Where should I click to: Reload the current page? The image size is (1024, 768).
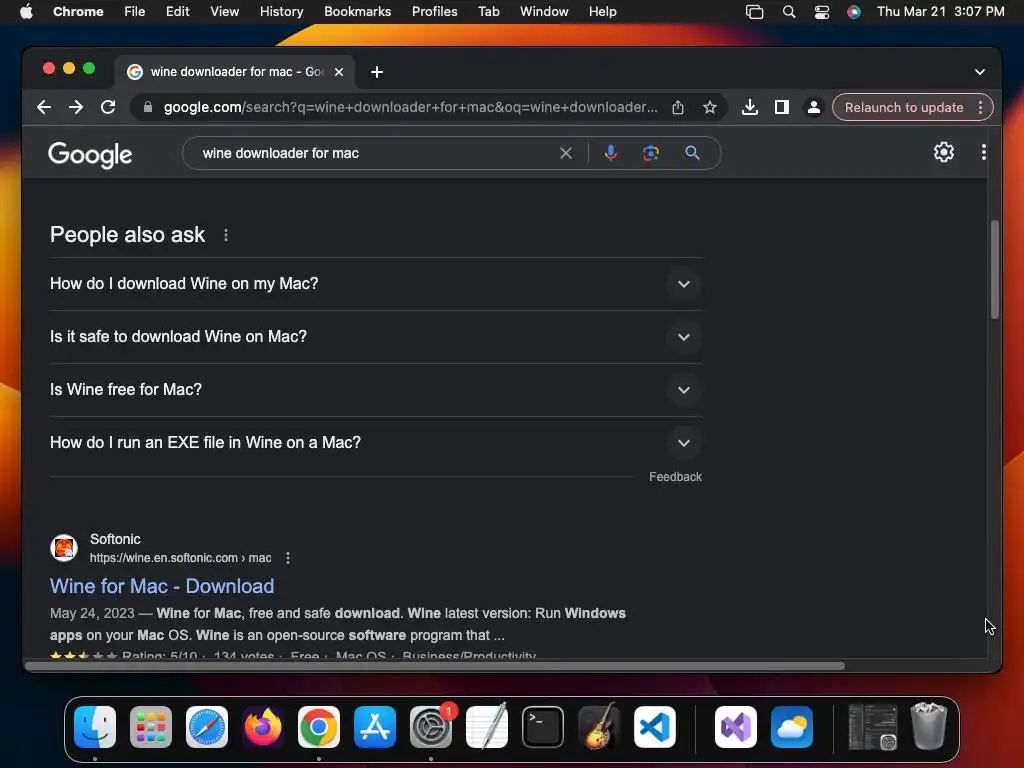[108, 107]
